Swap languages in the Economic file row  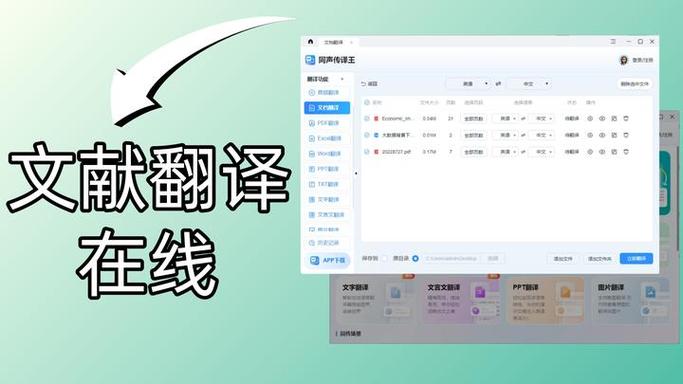click(523, 118)
